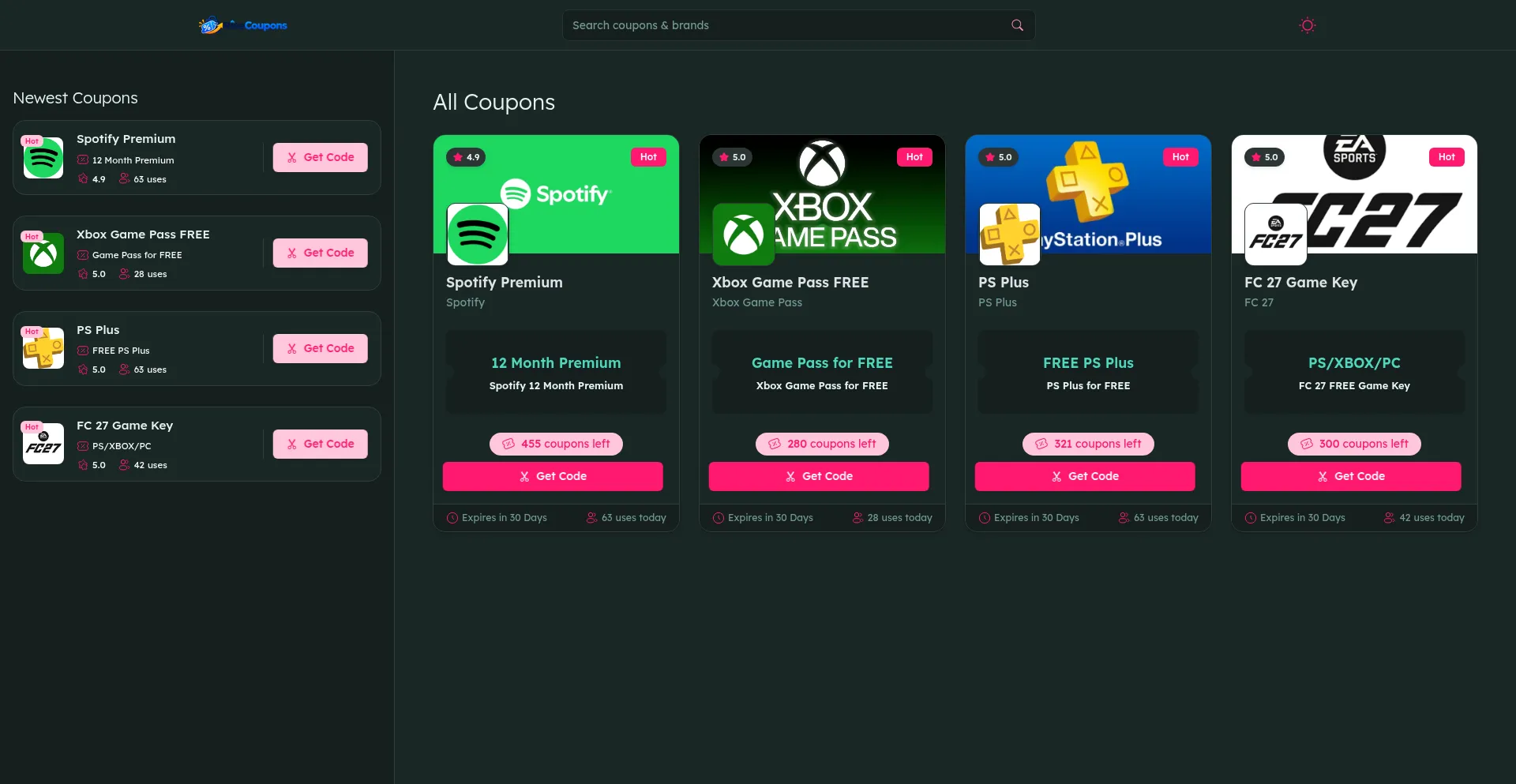Click the PS Plus icon in Newest Coupons

coord(43,349)
